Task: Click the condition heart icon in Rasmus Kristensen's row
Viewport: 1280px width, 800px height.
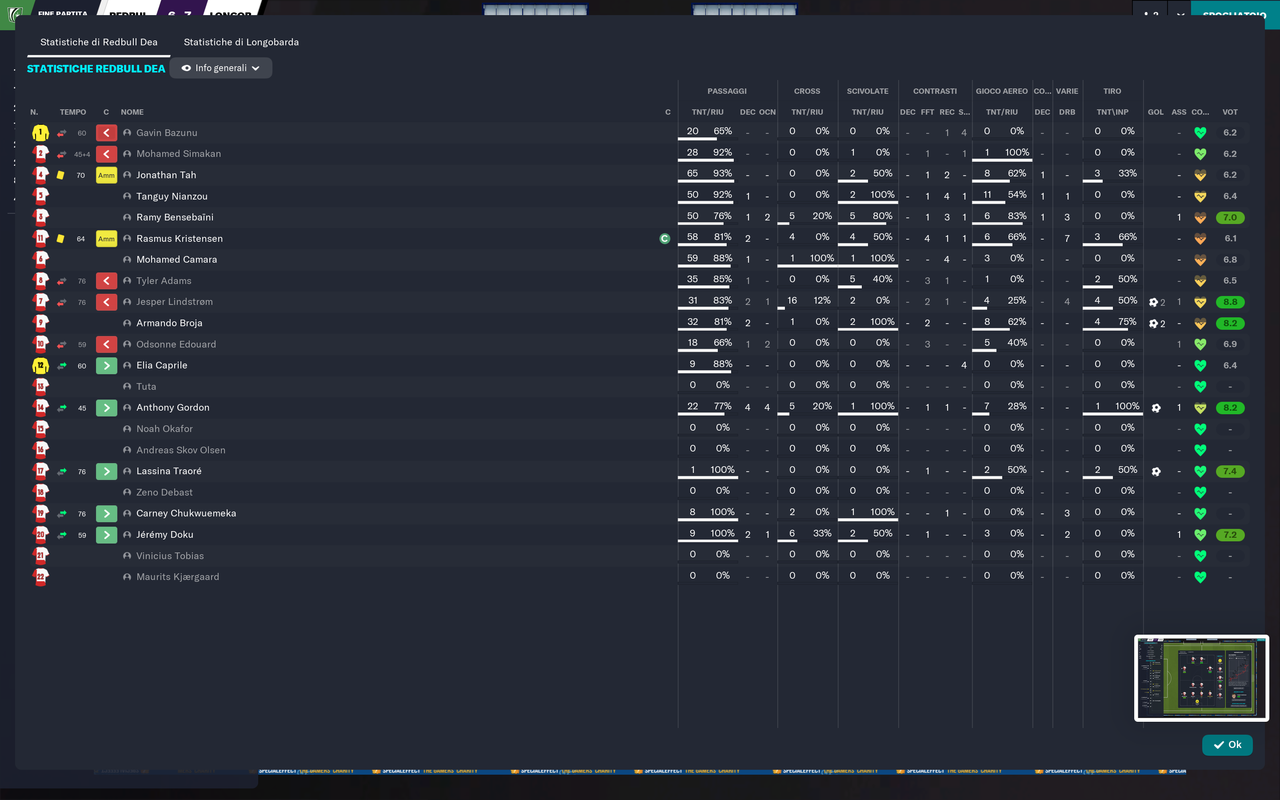Action: coord(1200,239)
